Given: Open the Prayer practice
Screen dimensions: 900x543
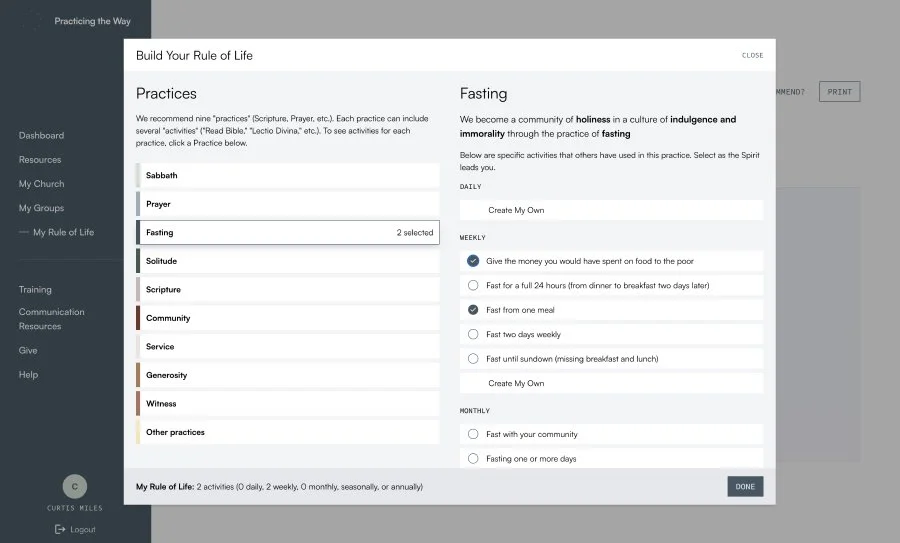Looking at the screenshot, I should click(288, 204).
